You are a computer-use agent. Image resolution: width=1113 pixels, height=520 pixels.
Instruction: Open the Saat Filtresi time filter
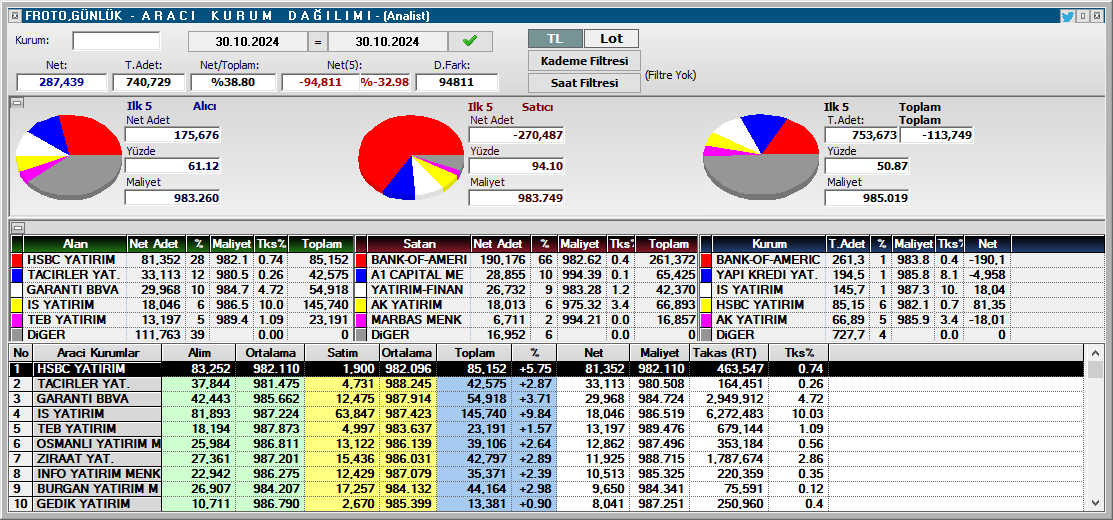[584, 83]
